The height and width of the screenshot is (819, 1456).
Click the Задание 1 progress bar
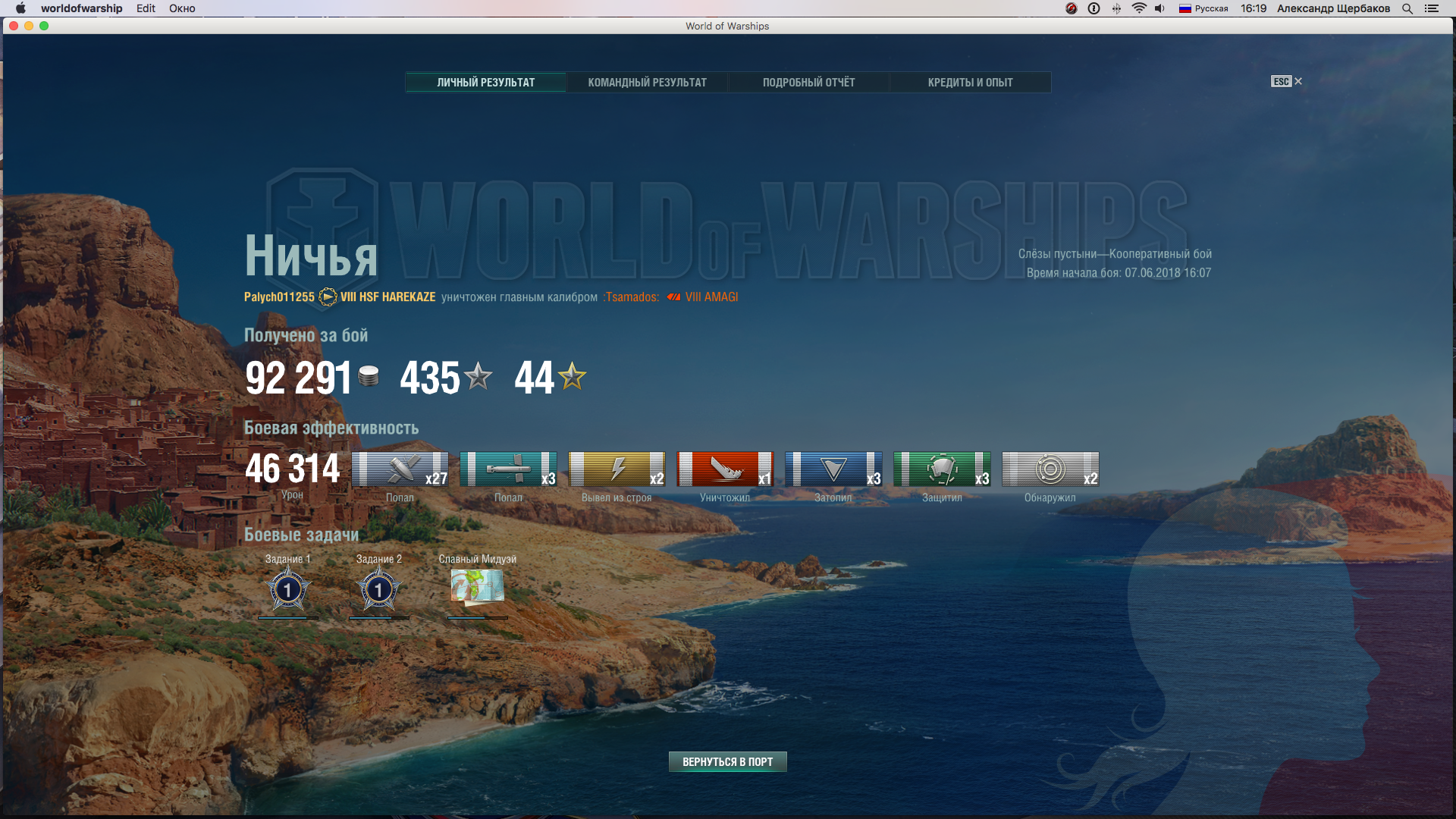(x=287, y=618)
